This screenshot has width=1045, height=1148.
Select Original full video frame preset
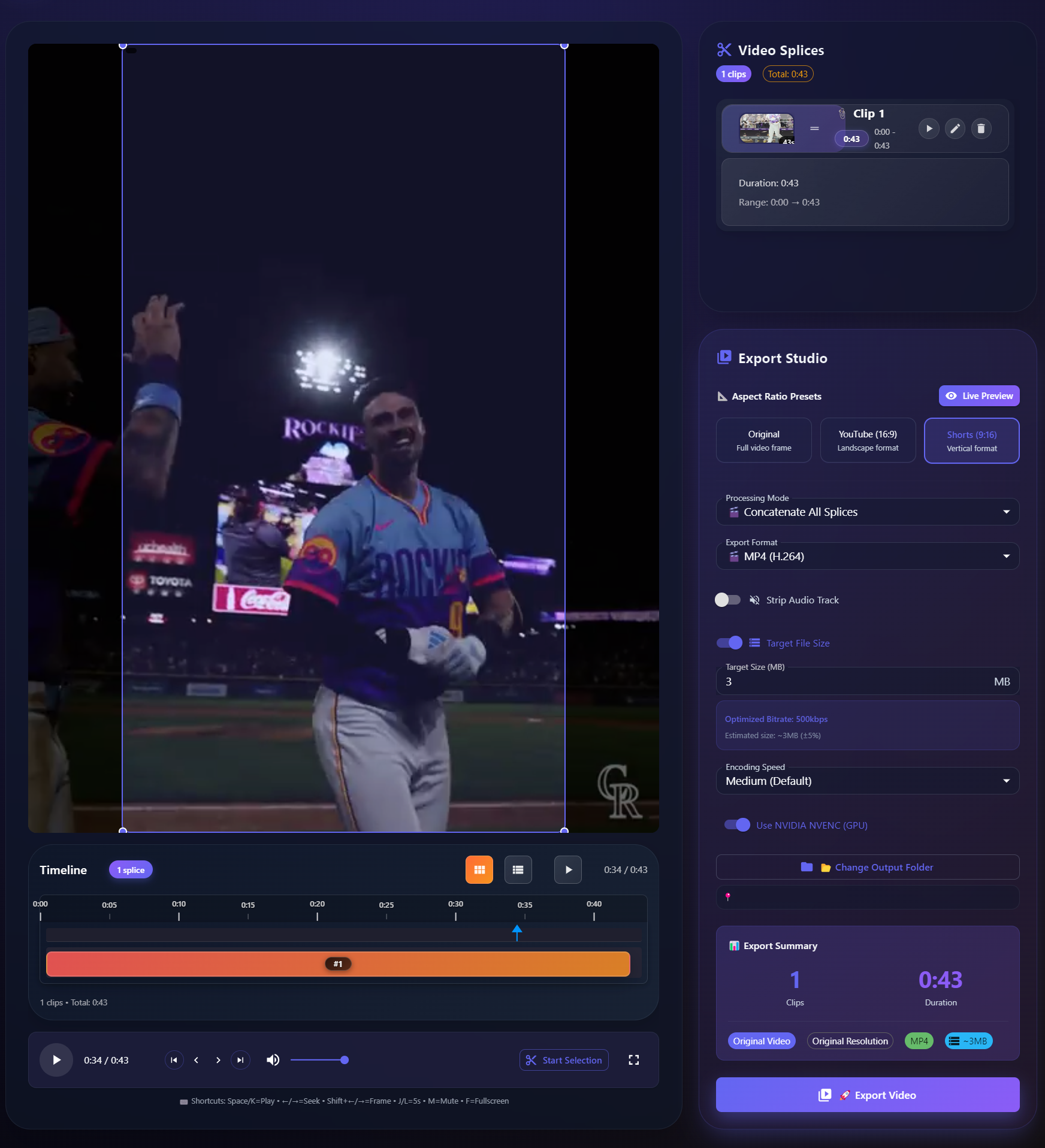click(764, 440)
